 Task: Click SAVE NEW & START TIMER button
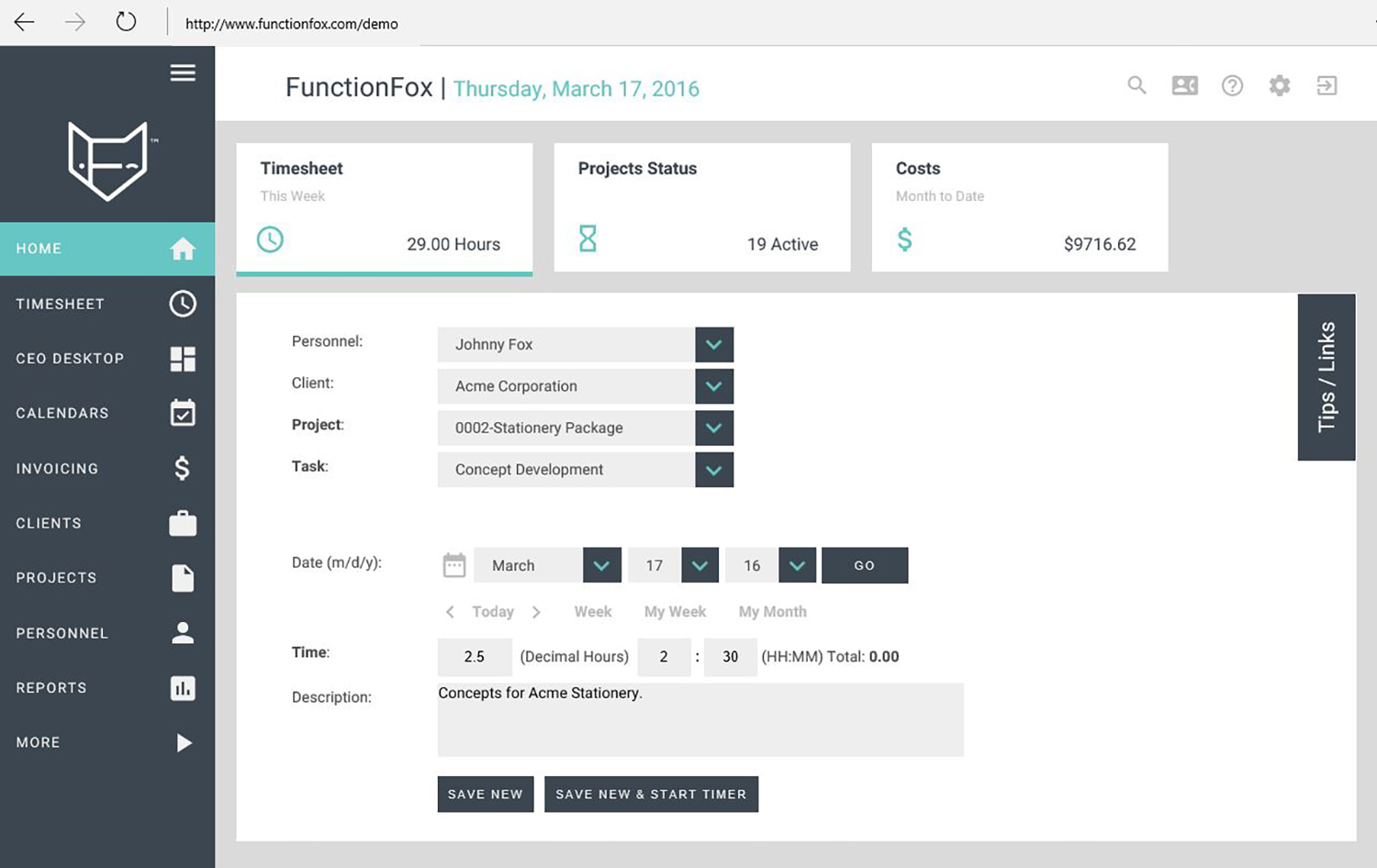(651, 795)
